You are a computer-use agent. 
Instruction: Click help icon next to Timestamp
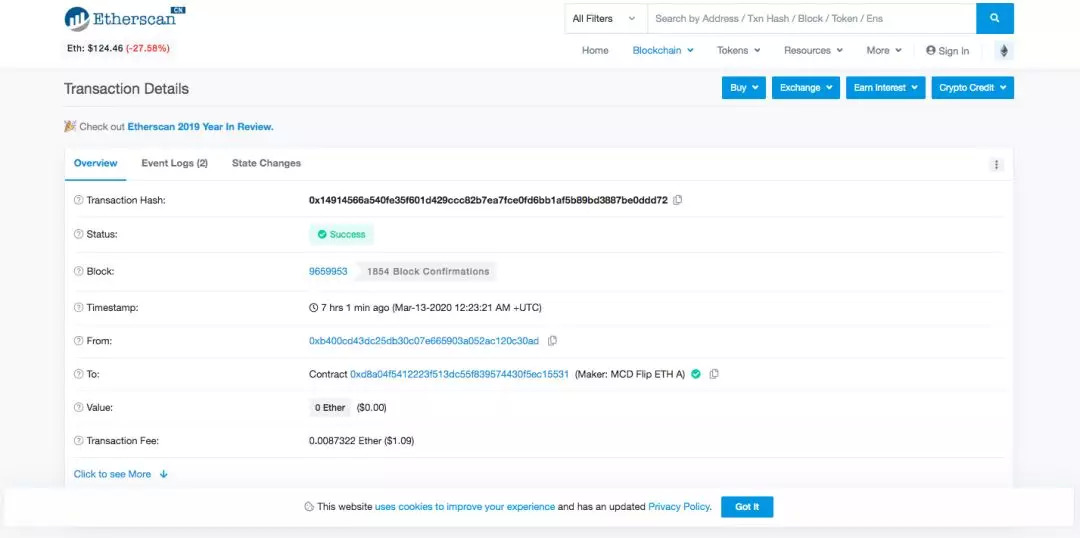[79, 308]
